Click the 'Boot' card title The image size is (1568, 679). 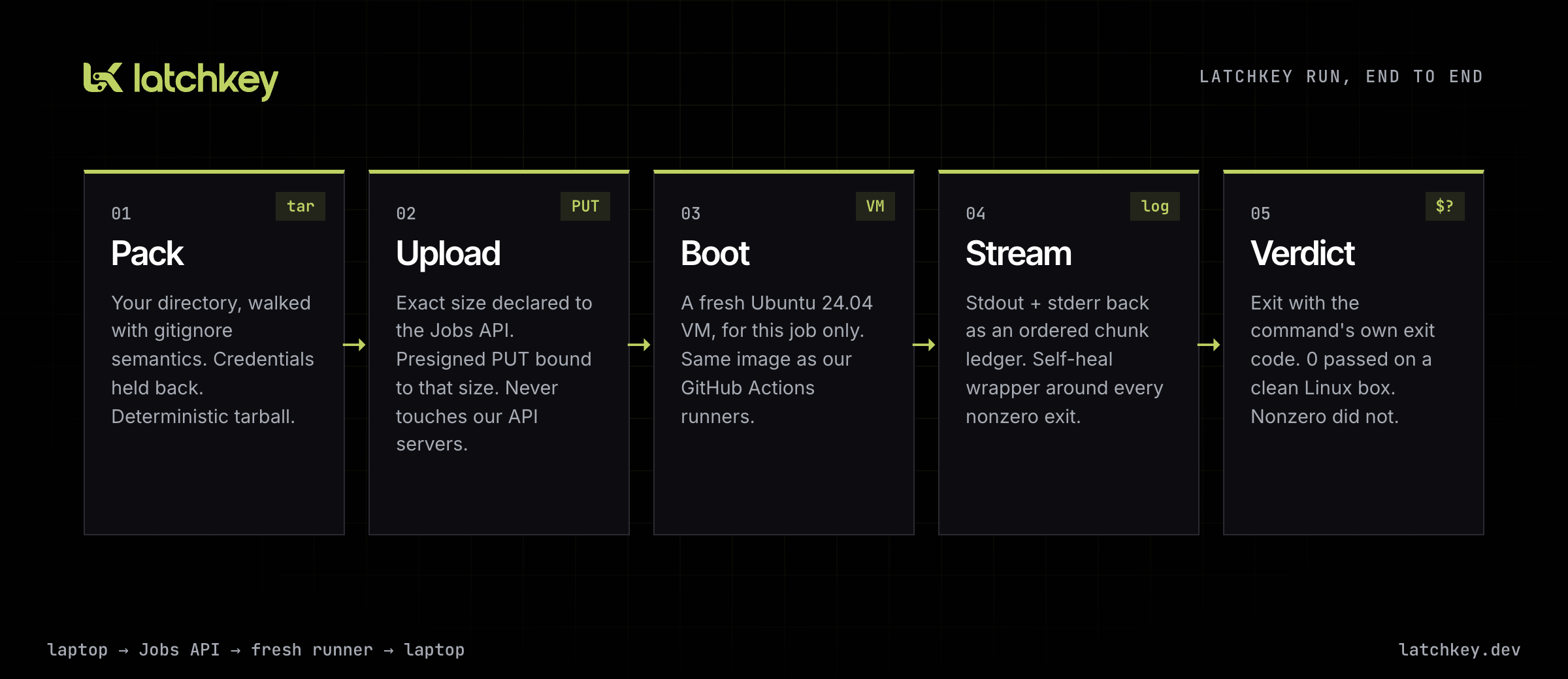tap(715, 253)
